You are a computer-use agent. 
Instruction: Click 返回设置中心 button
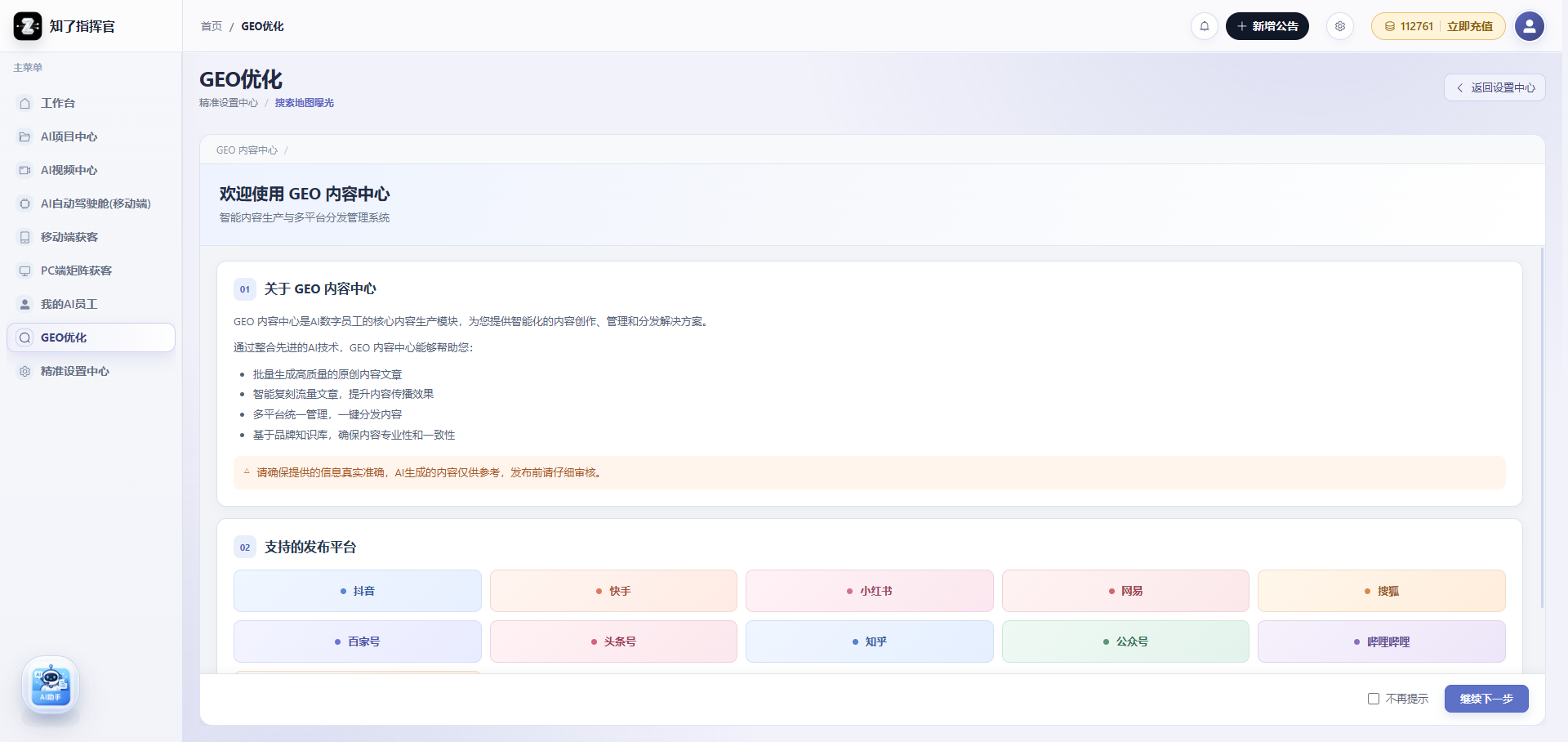pos(1494,87)
